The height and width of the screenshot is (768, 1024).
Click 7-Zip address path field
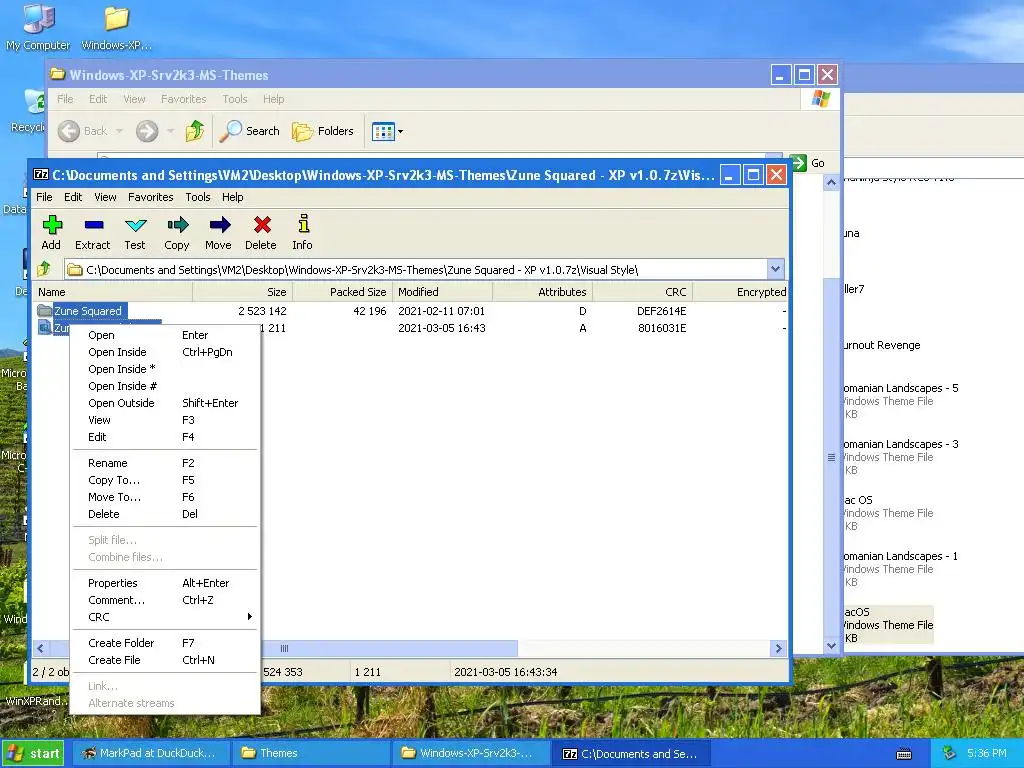[417, 269]
